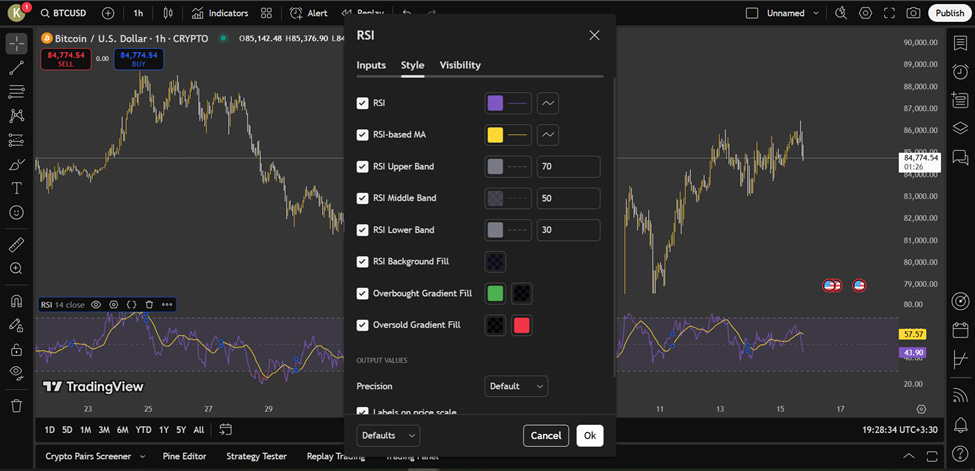Image resolution: width=975 pixels, height=471 pixels.
Task: Select the Style tab
Action: point(413,65)
